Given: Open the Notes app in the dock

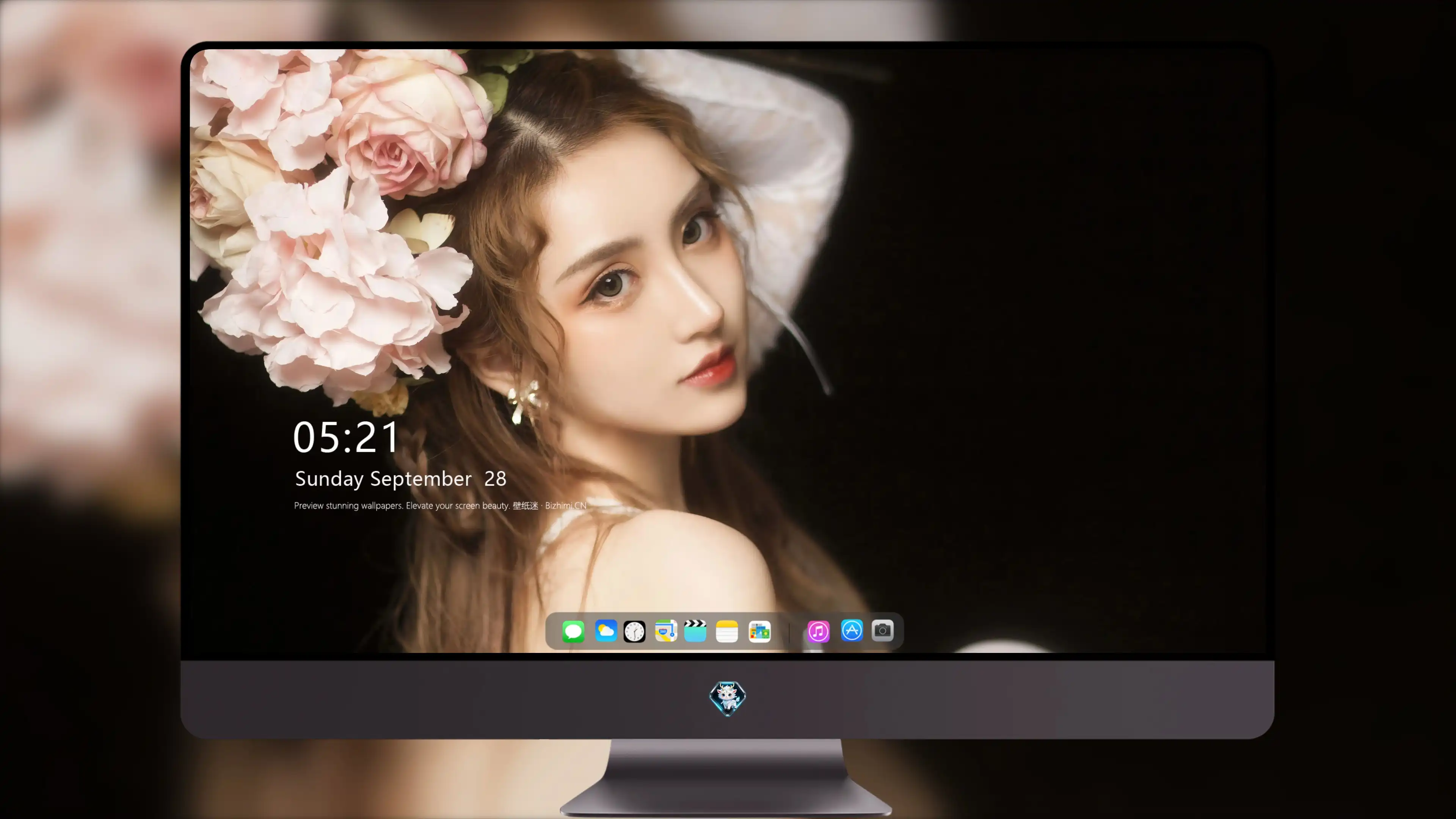Looking at the screenshot, I should [727, 631].
